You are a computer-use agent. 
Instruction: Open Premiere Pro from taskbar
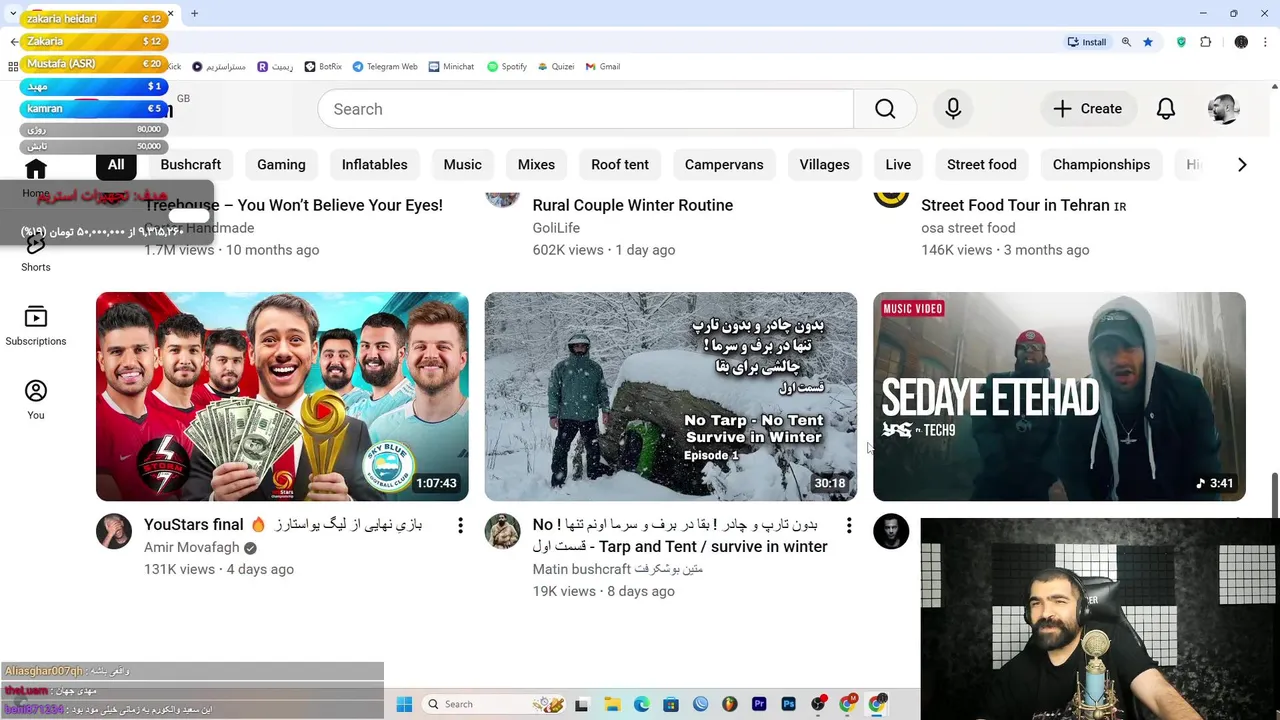click(x=759, y=704)
